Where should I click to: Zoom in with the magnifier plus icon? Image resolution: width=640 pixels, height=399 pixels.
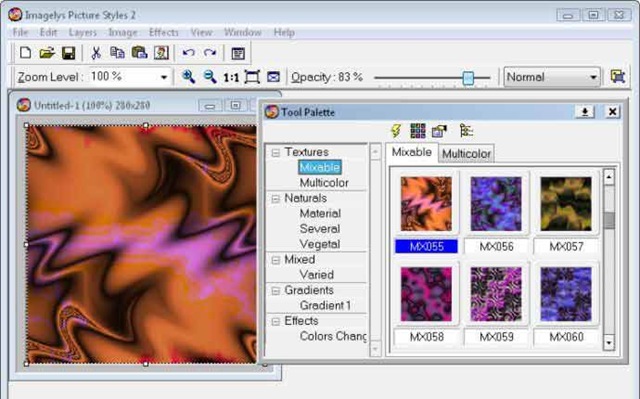pyautogui.click(x=188, y=77)
